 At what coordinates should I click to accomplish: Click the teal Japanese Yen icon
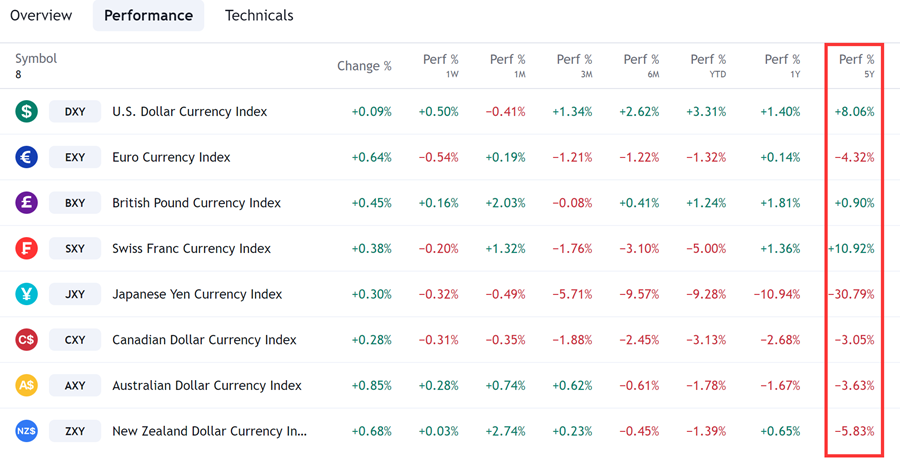(x=27, y=294)
